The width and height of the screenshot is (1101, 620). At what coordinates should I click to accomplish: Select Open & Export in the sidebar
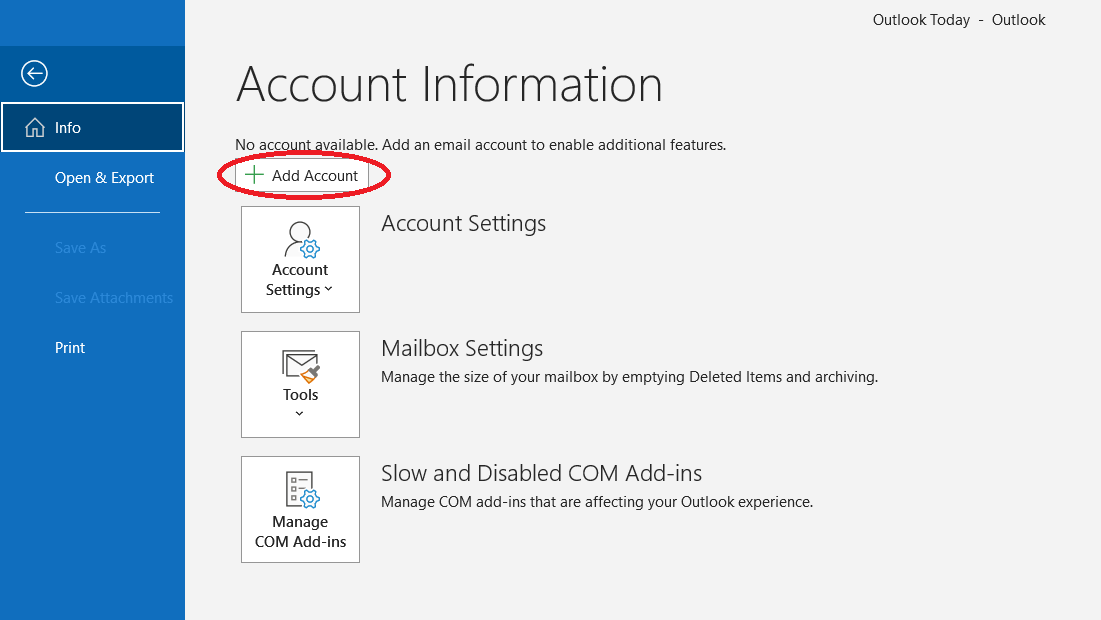[x=104, y=178]
